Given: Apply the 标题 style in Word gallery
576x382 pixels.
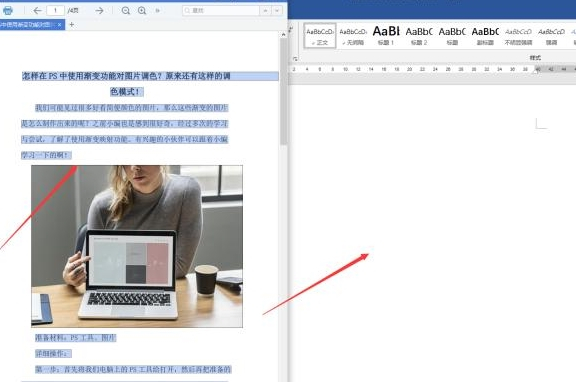Looking at the screenshot, I should [x=452, y=36].
